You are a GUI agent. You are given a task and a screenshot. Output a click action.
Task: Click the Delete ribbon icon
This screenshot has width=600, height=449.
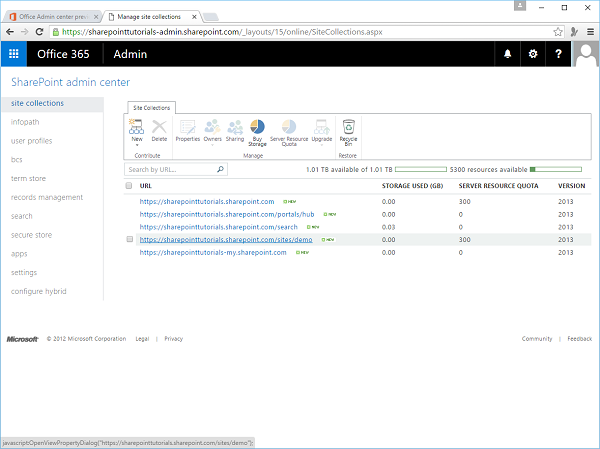point(159,130)
